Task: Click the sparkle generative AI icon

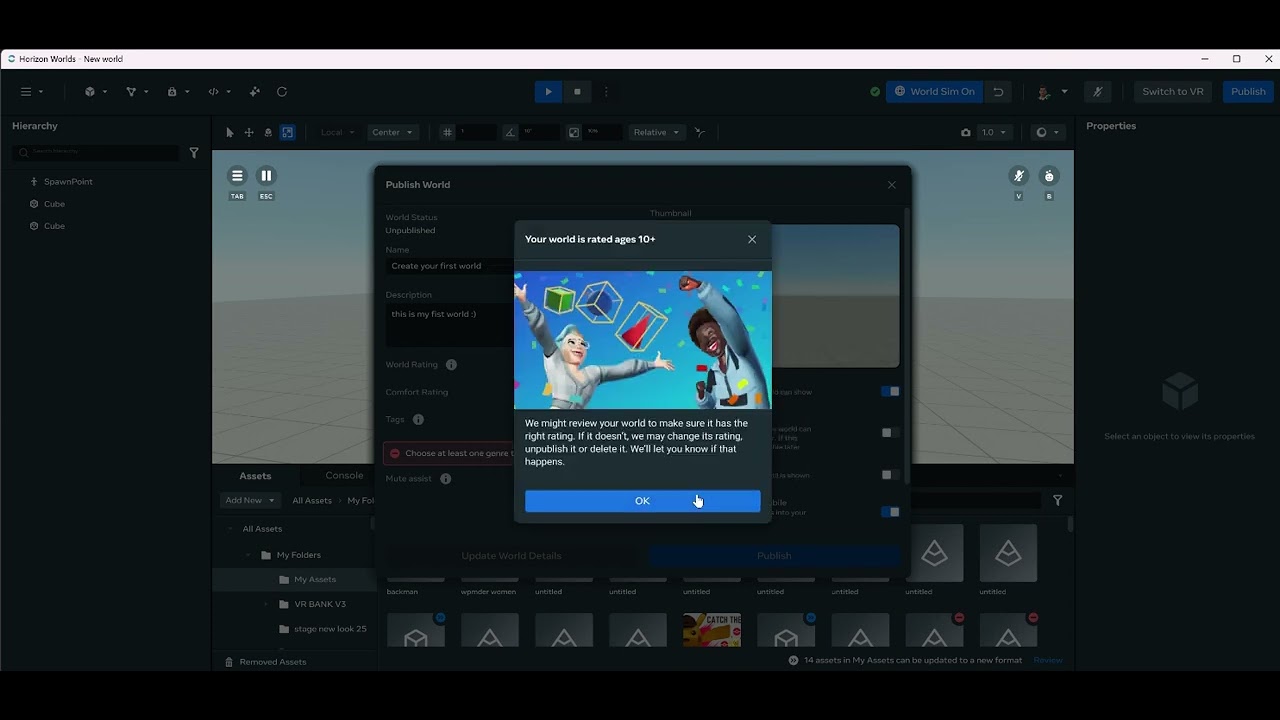Action: pyautogui.click(x=255, y=91)
